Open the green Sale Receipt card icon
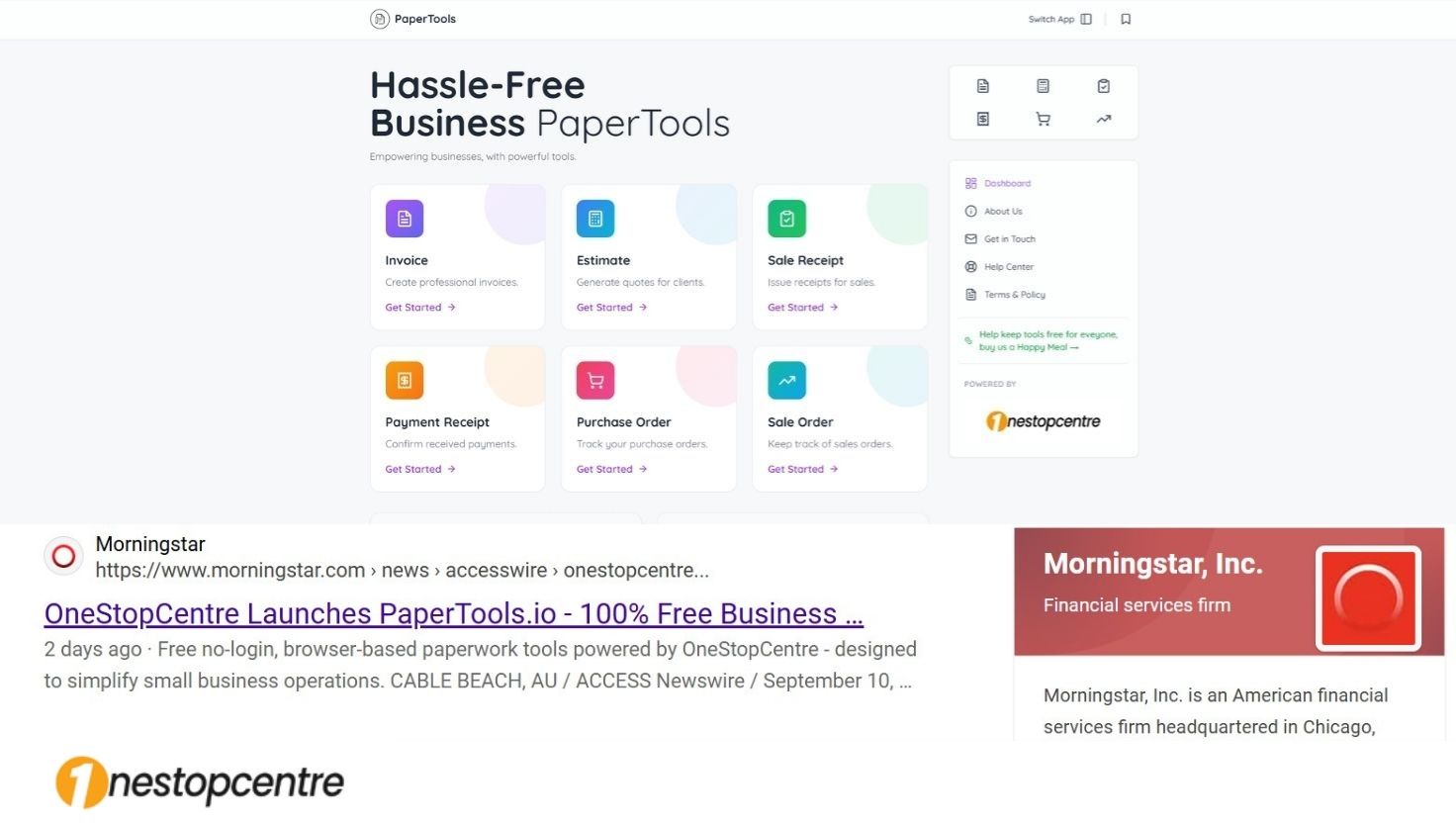This screenshot has width=1456, height=823. [786, 219]
